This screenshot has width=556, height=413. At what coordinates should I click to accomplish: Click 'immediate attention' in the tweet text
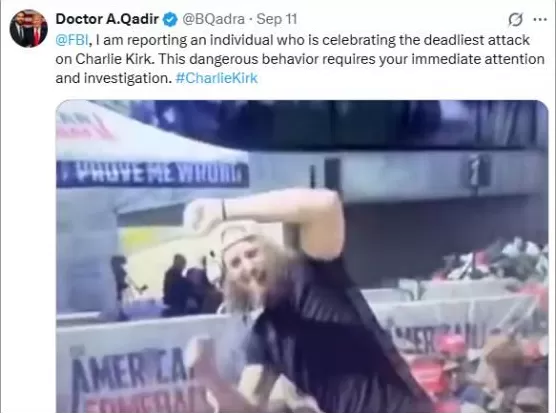click(478, 59)
